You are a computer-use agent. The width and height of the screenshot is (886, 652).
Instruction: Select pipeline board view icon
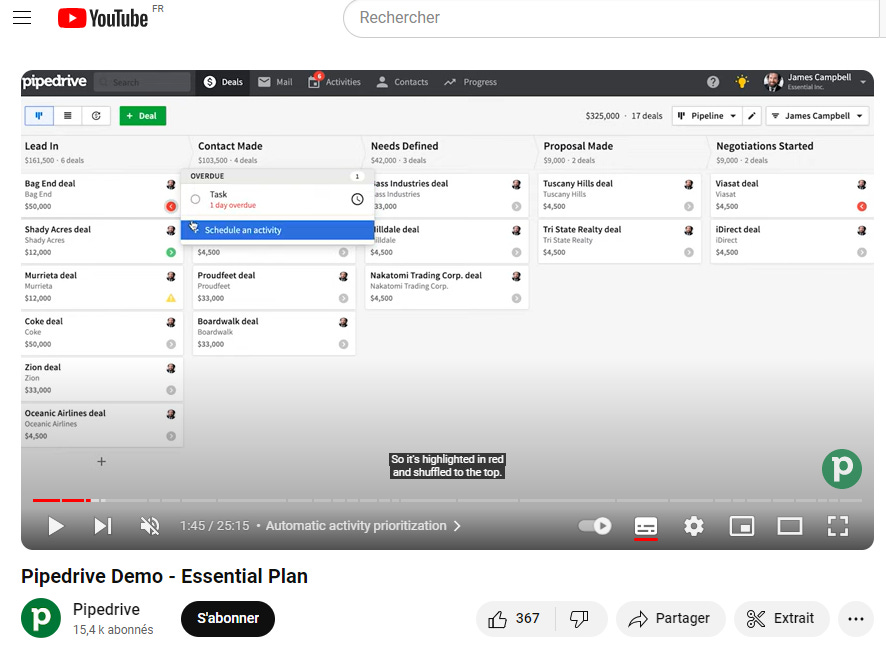click(39, 116)
